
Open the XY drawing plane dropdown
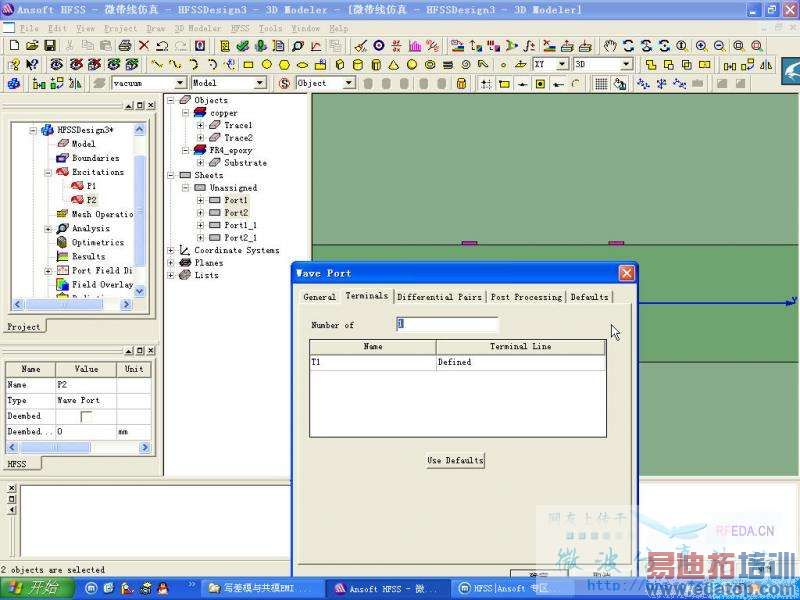[564, 64]
